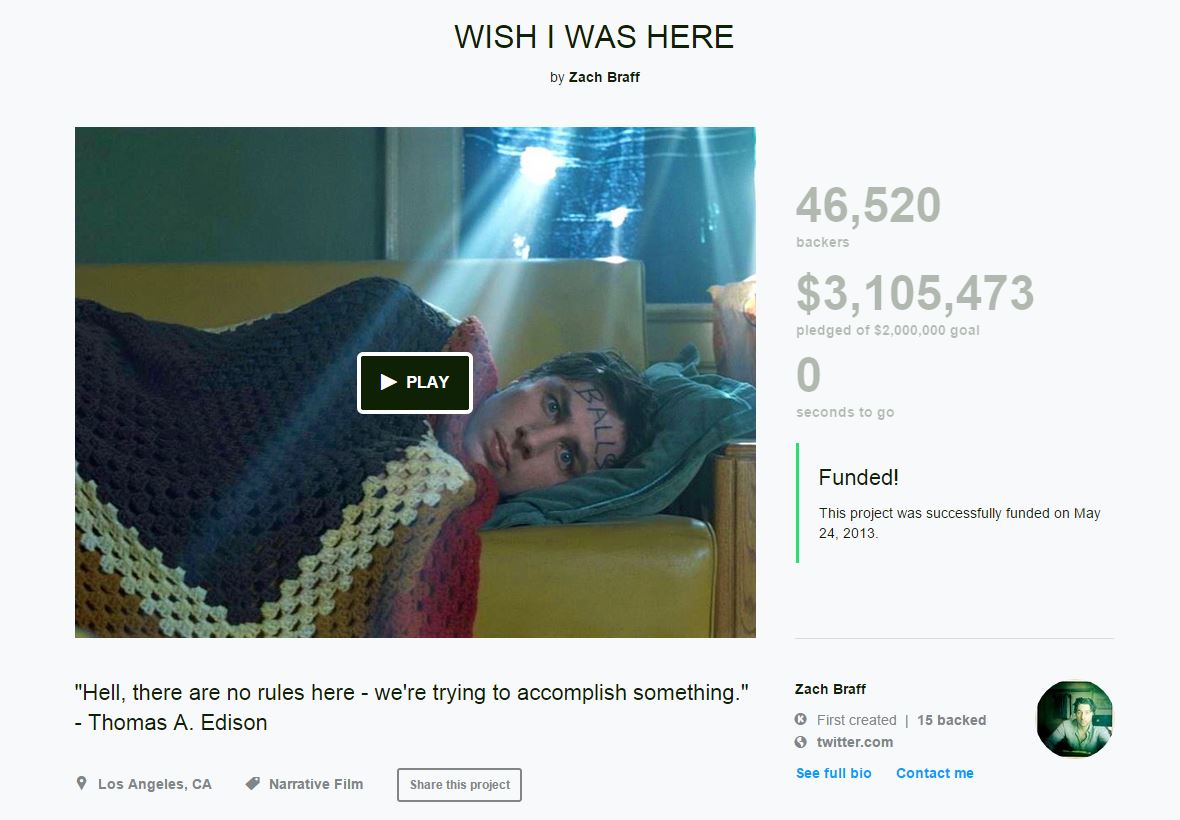The width and height of the screenshot is (1180, 820).
Task: Click the 15 backed link
Action: [951, 720]
